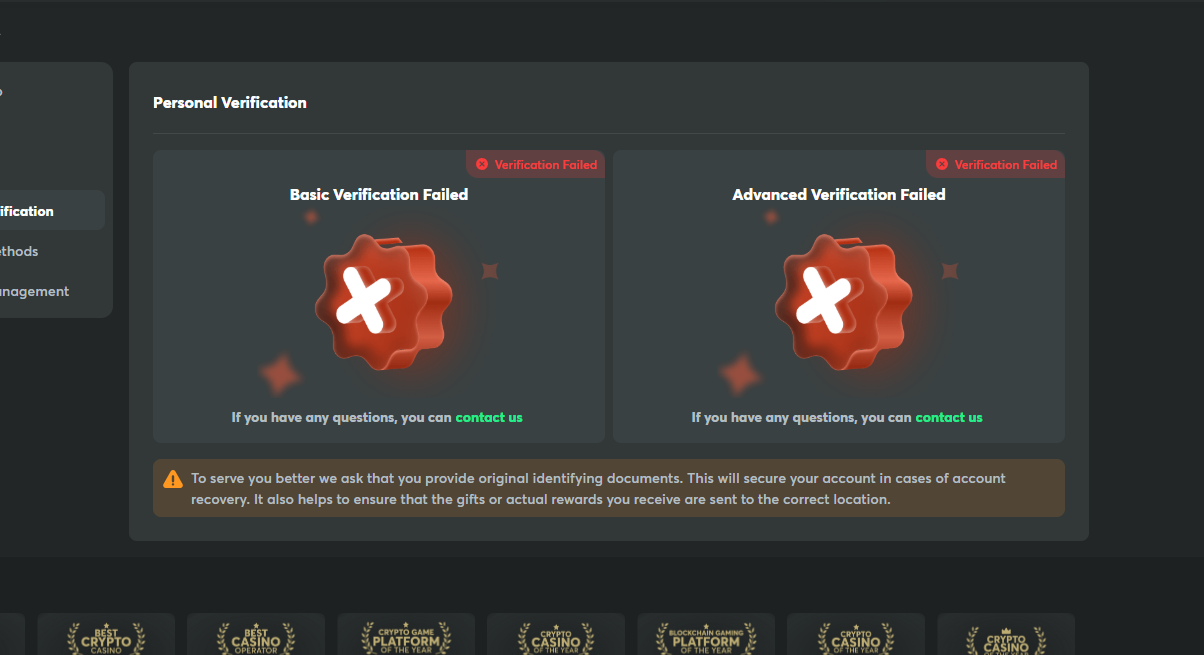The height and width of the screenshot is (655, 1204).
Task: Click the Verification Failed tag on the Basic card
Action: coord(536,164)
